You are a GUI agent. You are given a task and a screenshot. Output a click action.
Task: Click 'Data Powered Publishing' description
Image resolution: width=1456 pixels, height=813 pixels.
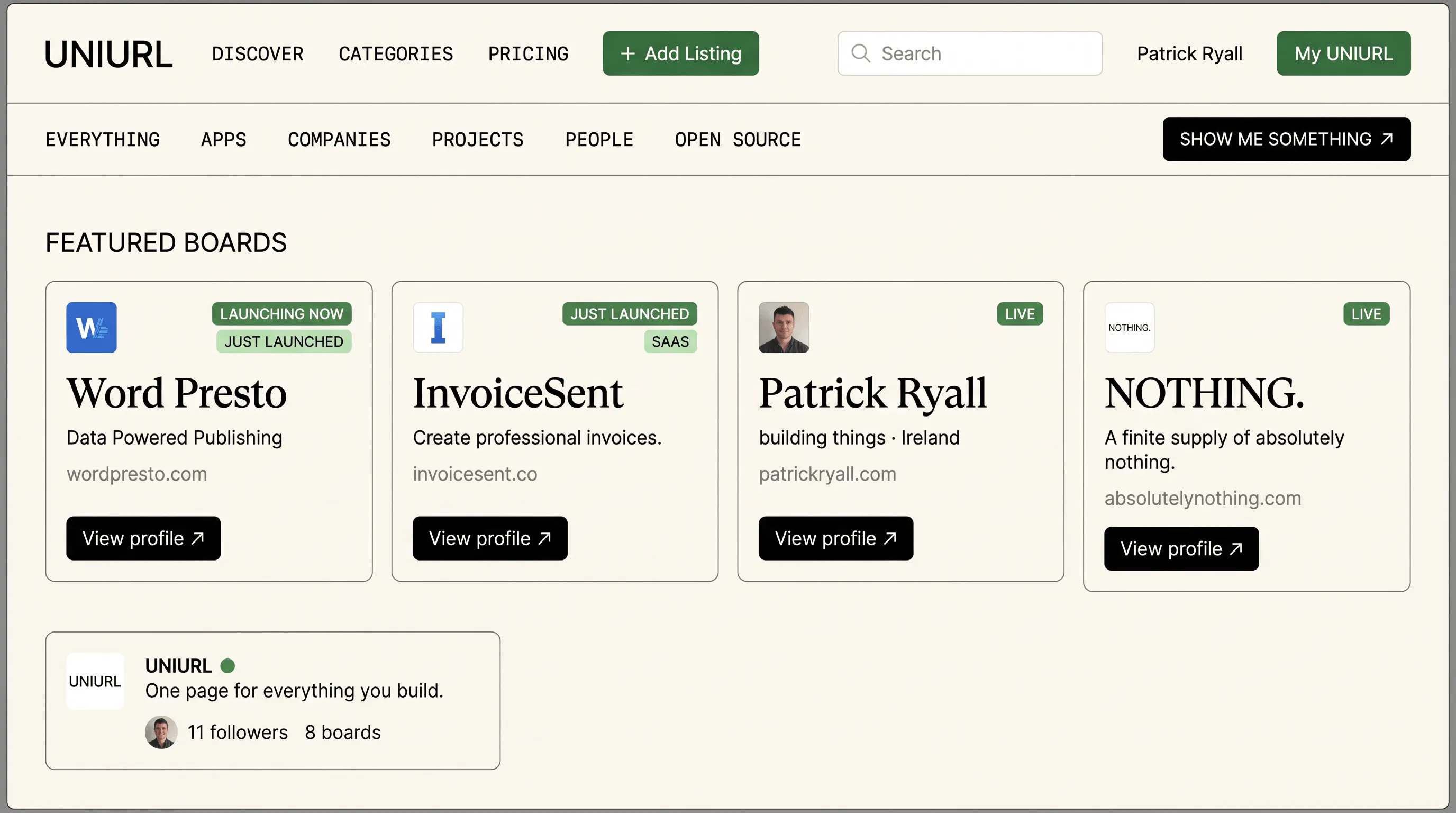pyautogui.click(x=174, y=438)
